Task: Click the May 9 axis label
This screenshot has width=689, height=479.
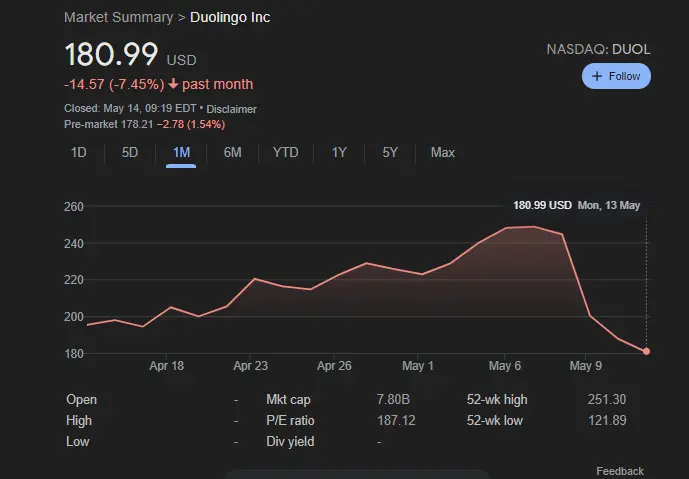Action: [x=586, y=366]
